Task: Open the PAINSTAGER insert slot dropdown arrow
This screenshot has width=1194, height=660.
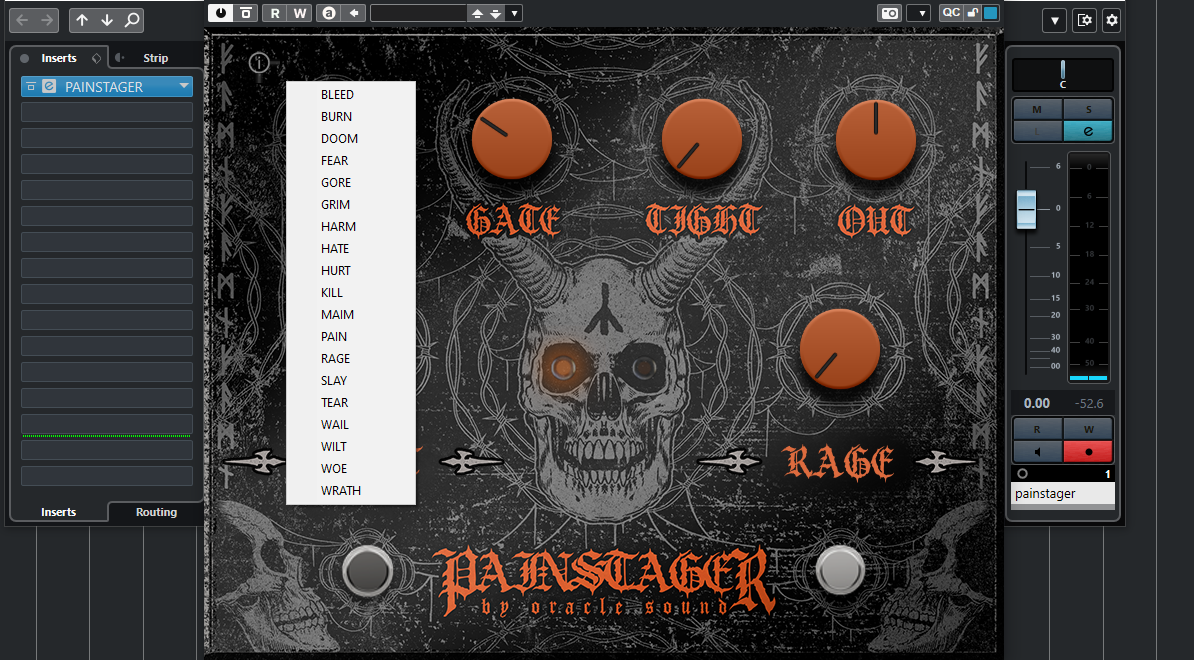Action: point(184,87)
